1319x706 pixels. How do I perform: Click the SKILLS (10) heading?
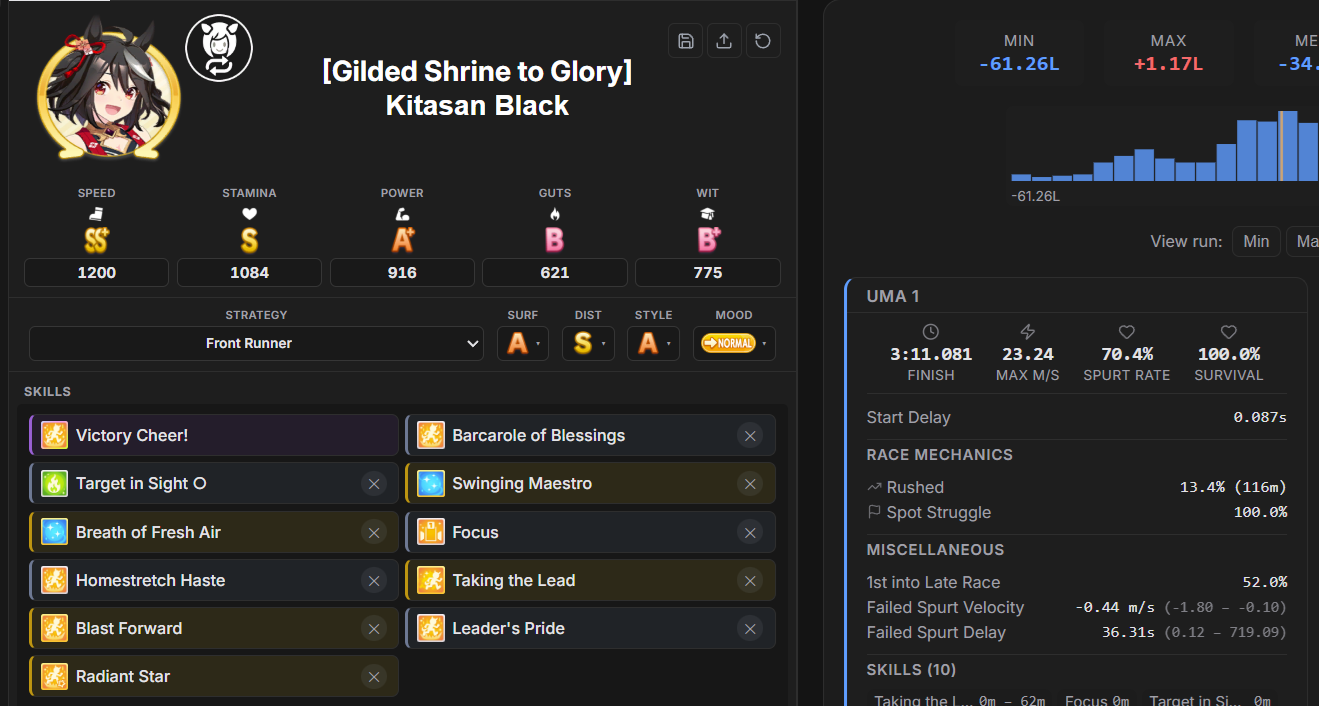913,669
